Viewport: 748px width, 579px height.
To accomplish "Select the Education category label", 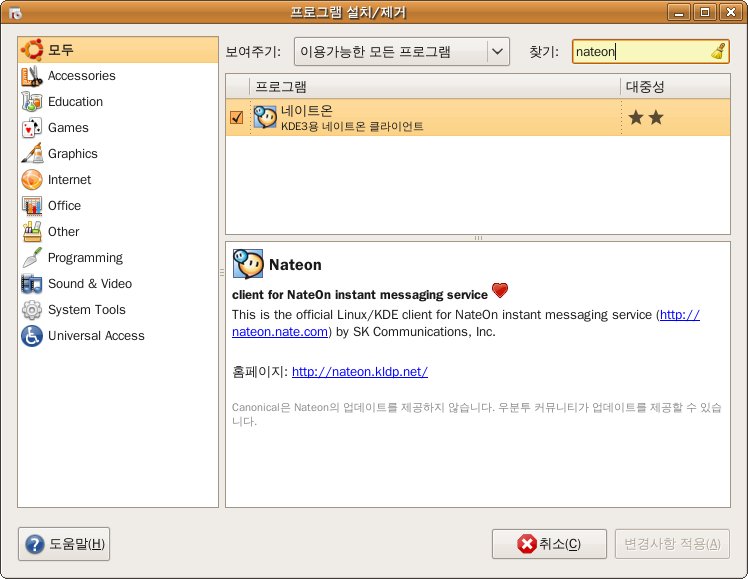I will [x=75, y=102].
